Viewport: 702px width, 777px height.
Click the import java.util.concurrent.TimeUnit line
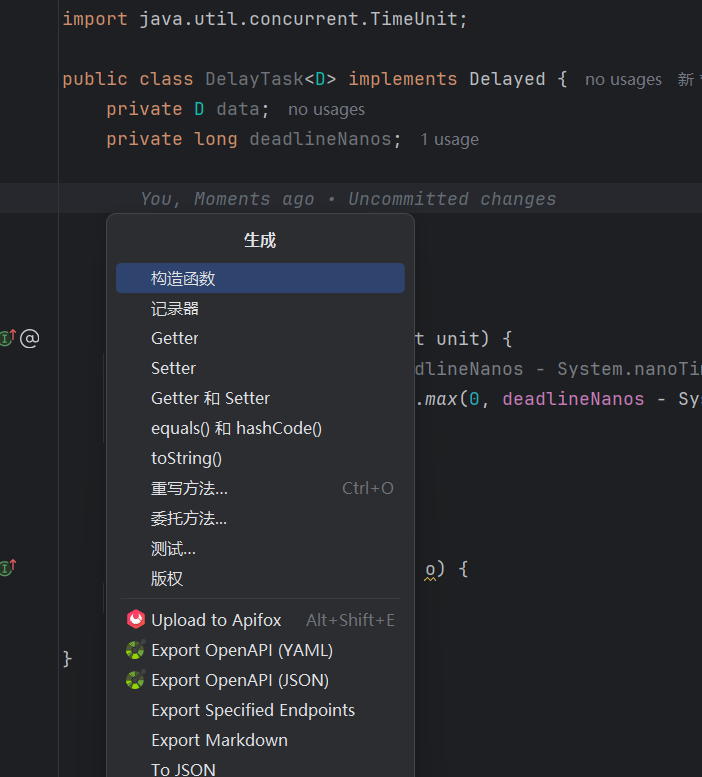point(265,19)
